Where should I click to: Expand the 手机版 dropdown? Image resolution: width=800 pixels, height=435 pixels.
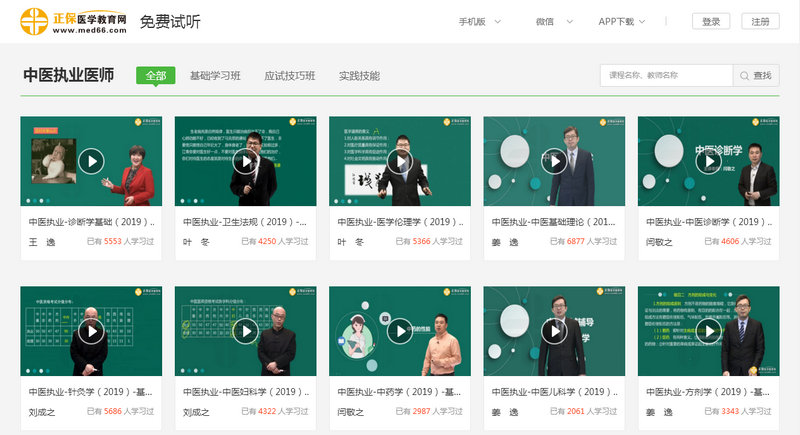(x=477, y=21)
